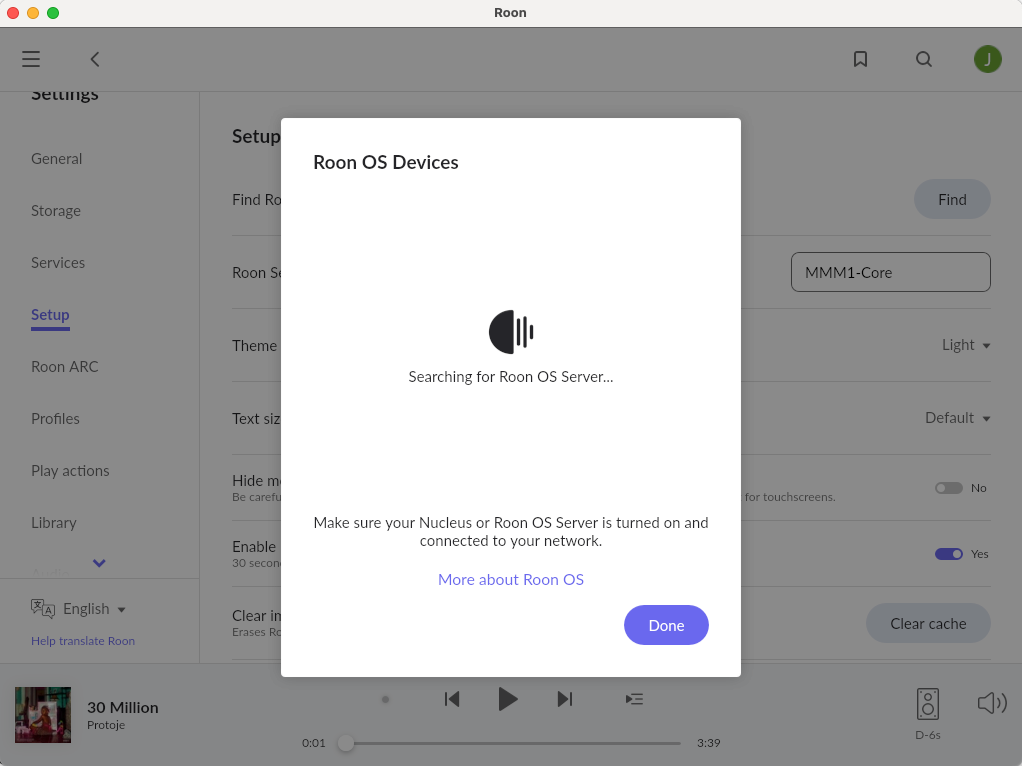The width and height of the screenshot is (1022, 766).
Task: Open the volume control icon
Action: click(992, 703)
